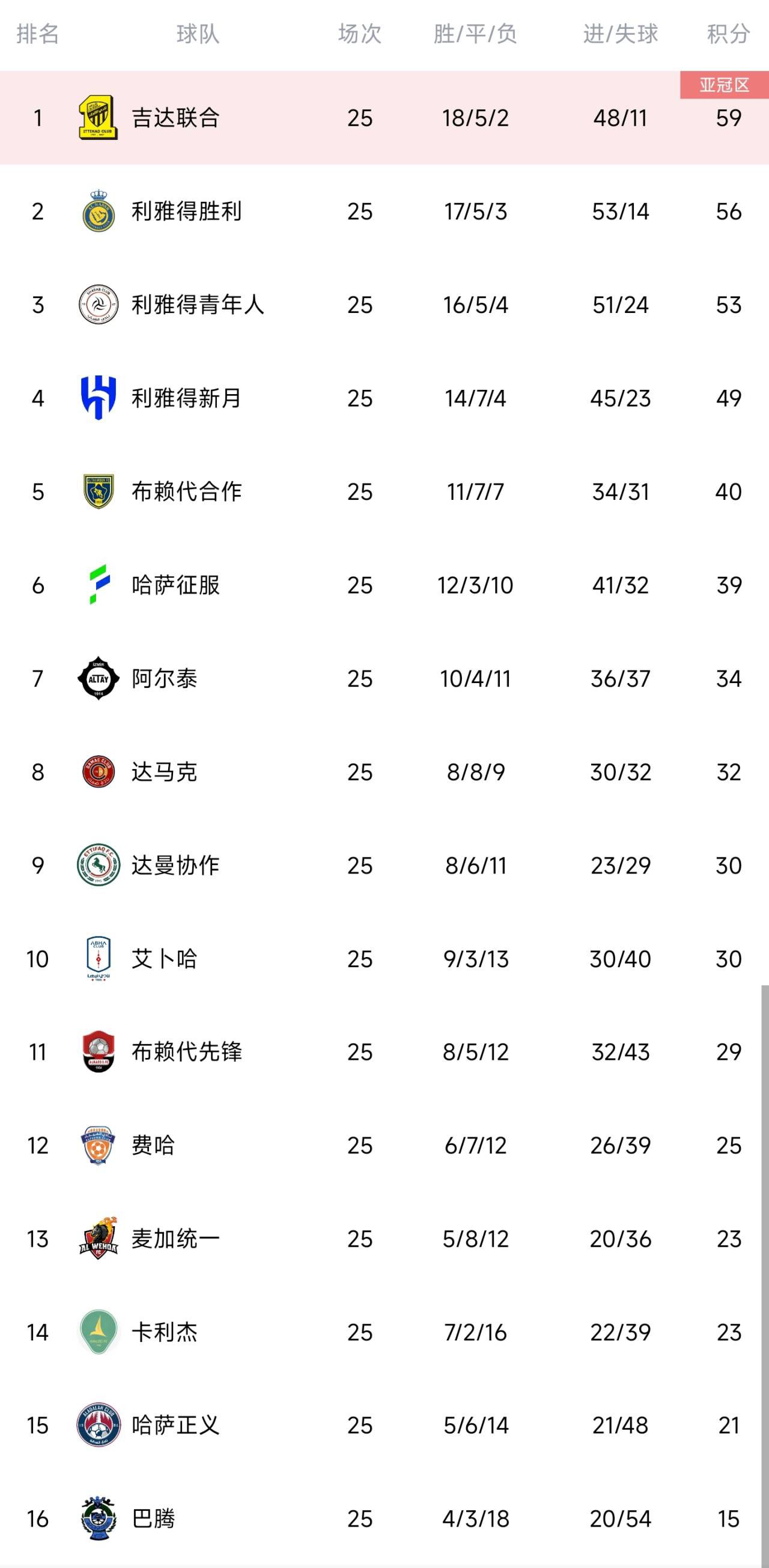Select the black Altay badge icon
This screenshot has width=769, height=1568.
[x=98, y=678]
